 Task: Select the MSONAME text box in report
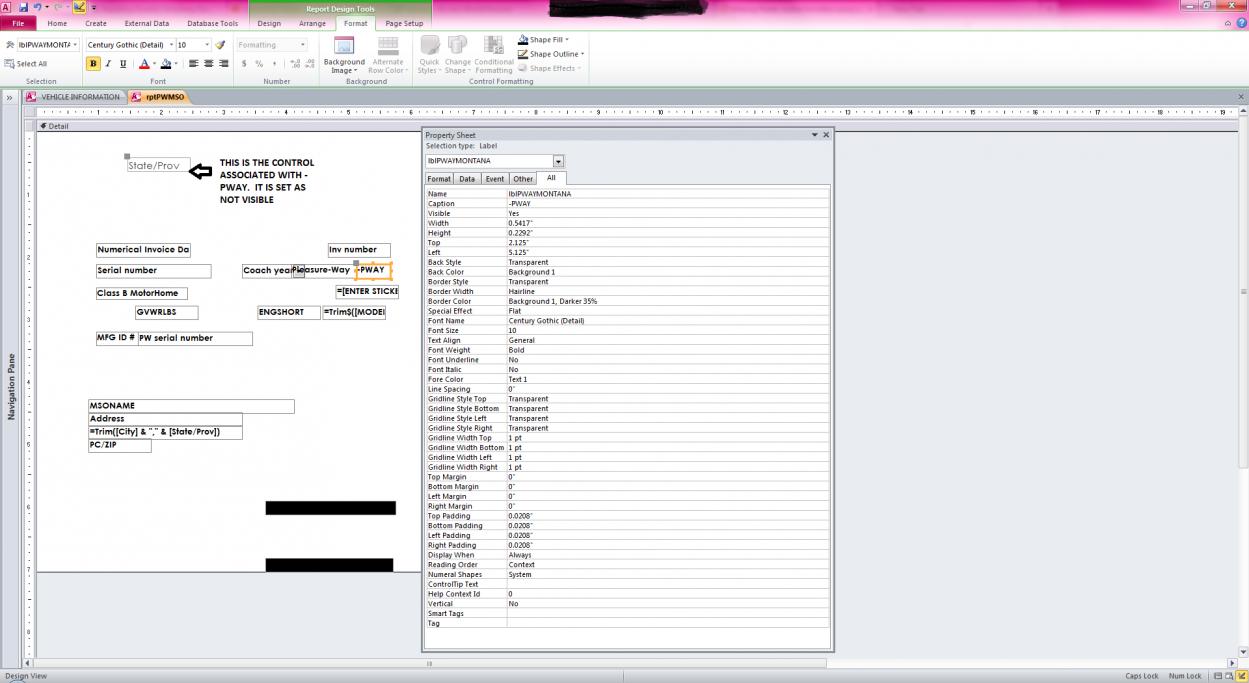coord(191,406)
